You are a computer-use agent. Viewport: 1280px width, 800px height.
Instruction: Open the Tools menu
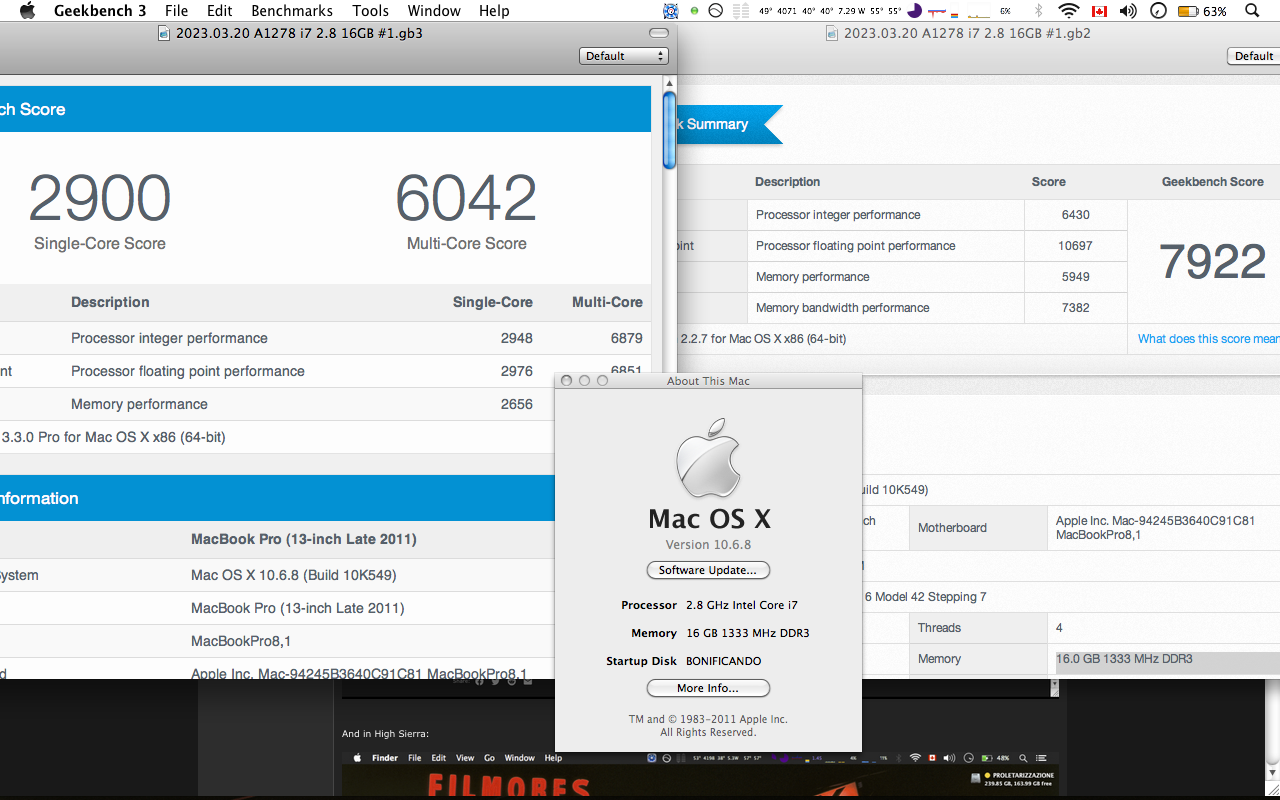pos(371,11)
